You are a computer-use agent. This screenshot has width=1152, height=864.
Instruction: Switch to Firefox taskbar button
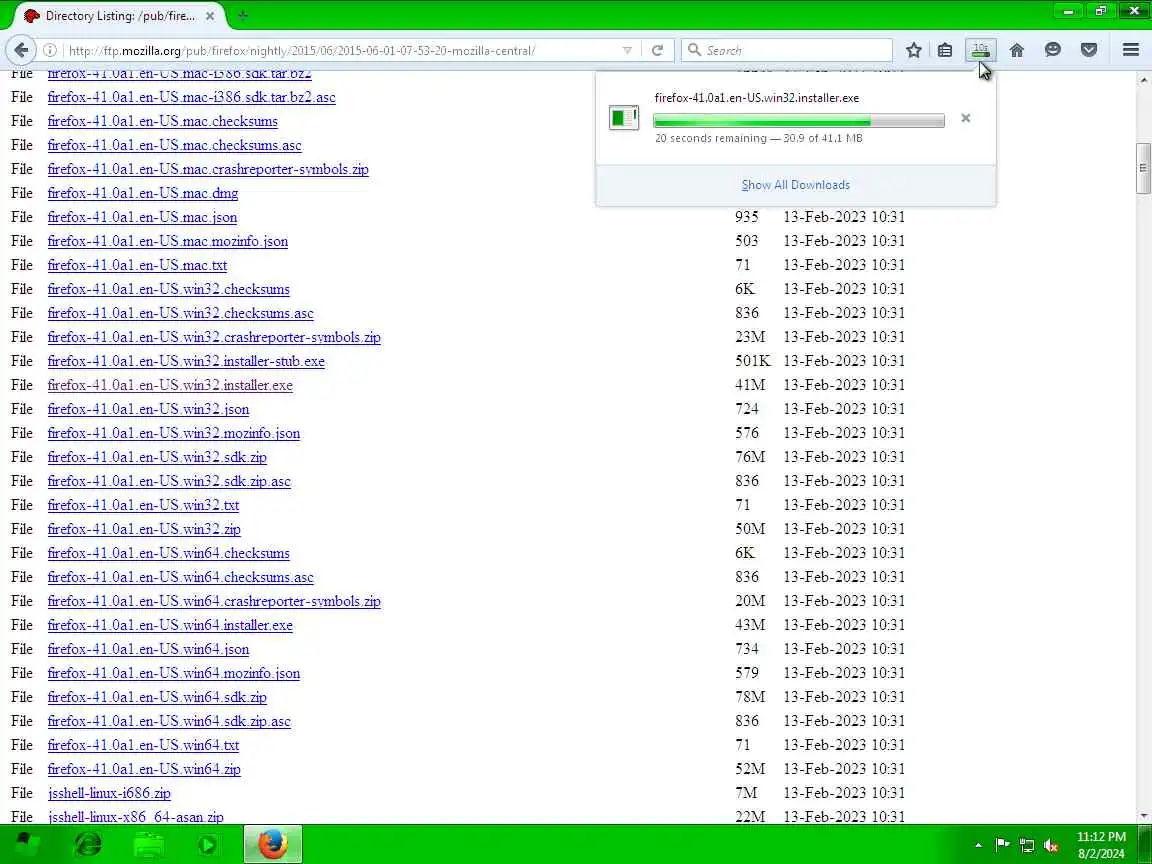273,844
